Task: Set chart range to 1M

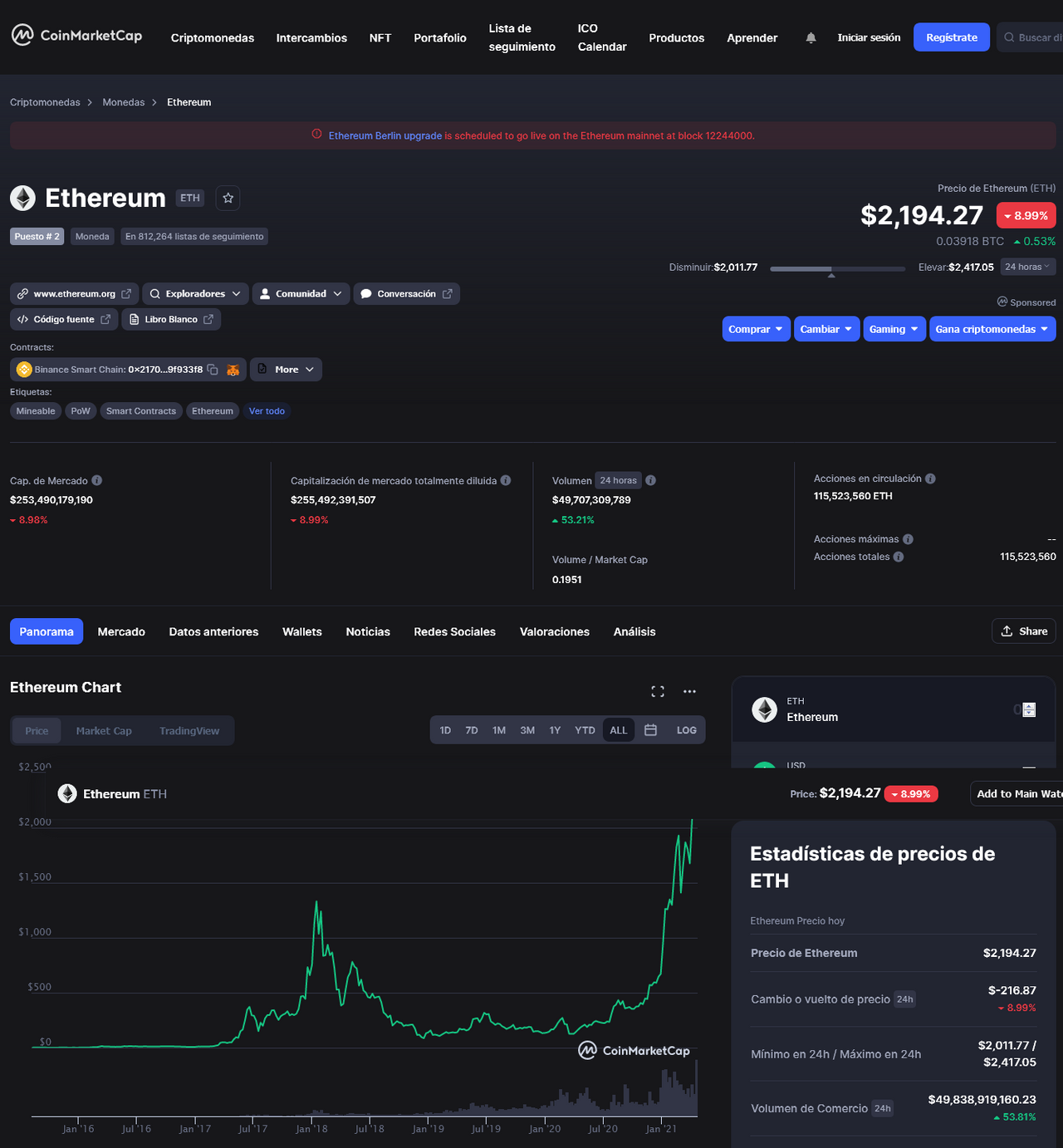Action: pyautogui.click(x=499, y=730)
